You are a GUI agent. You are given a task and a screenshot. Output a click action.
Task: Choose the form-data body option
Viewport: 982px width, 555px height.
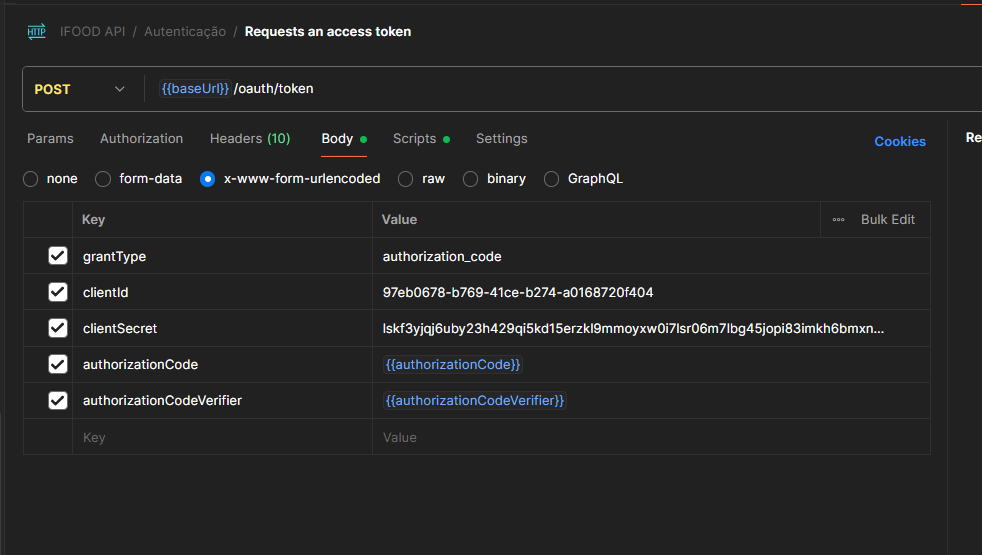[x=103, y=179]
